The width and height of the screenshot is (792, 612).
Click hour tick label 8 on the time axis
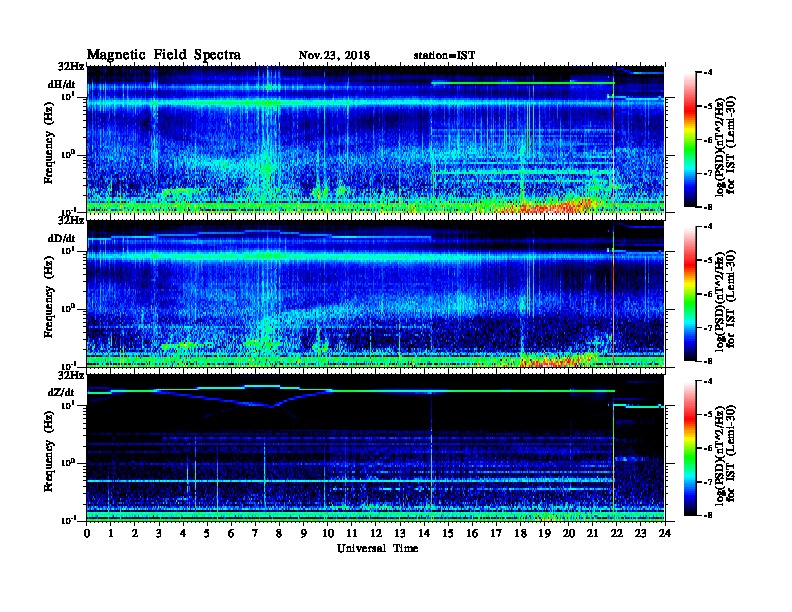(x=279, y=534)
